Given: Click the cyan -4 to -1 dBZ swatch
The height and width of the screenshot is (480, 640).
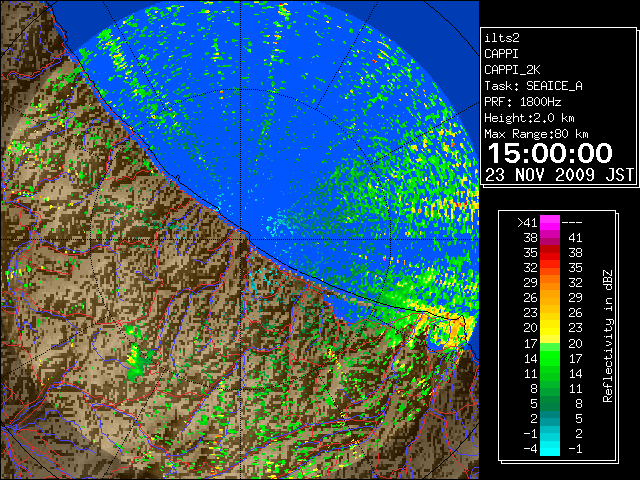Looking at the screenshot, I should point(550,448).
